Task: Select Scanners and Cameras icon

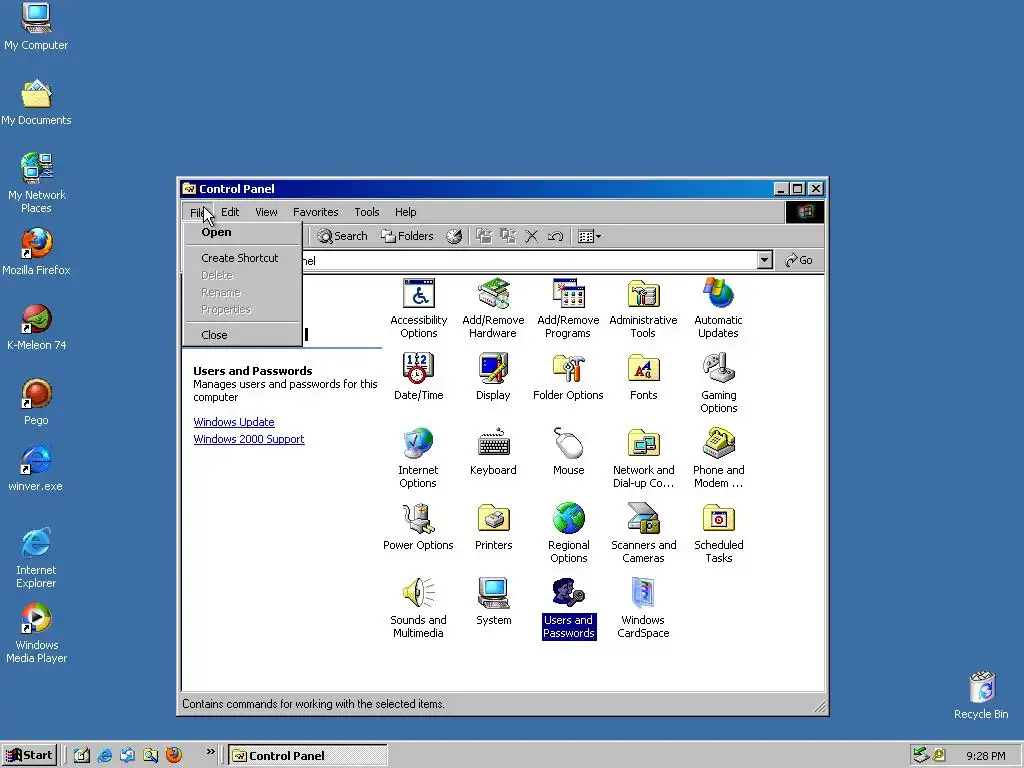Action: [643, 534]
